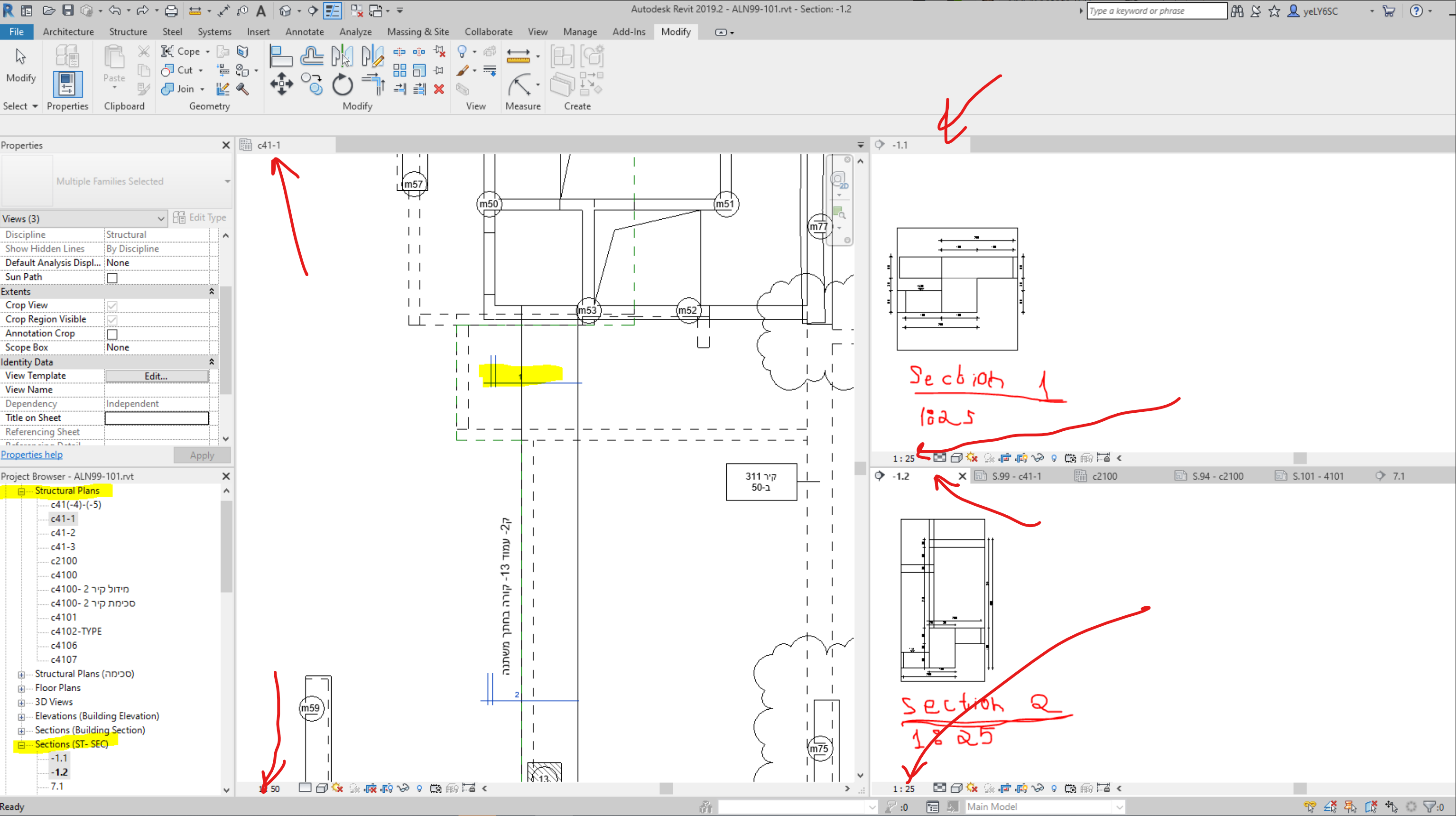Click the Array tool grid icon

(399, 70)
